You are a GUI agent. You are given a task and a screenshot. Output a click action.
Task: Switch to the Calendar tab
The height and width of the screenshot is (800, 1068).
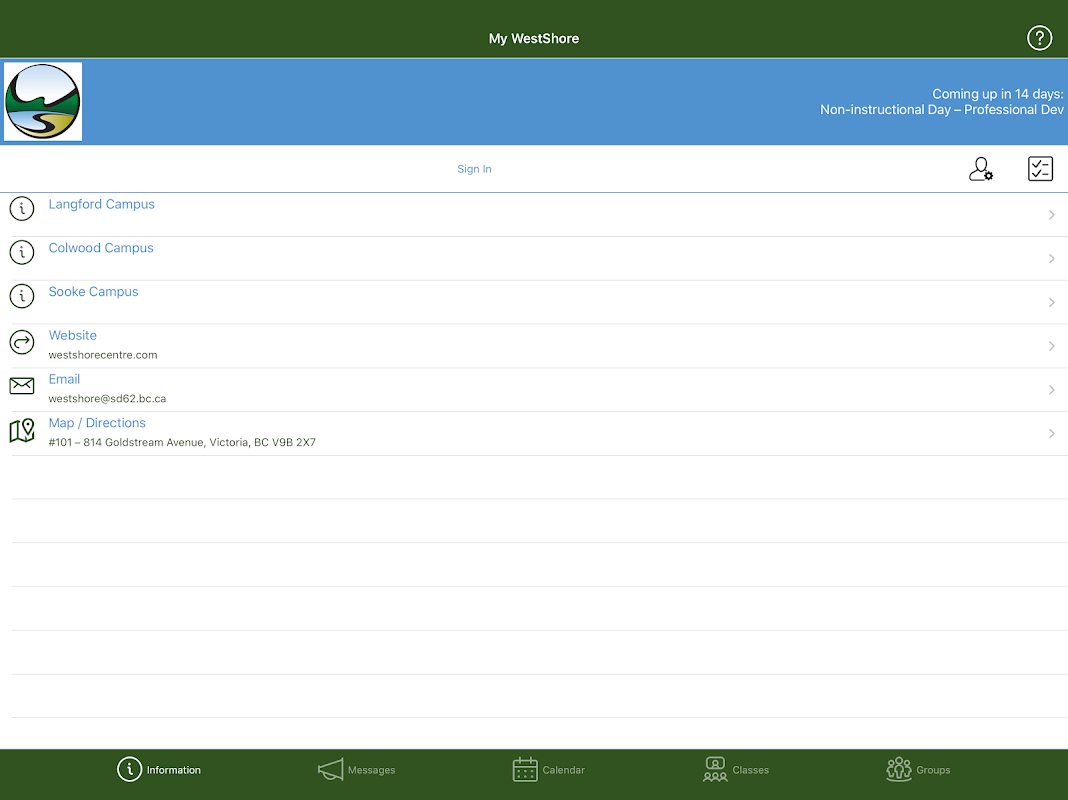point(548,769)
